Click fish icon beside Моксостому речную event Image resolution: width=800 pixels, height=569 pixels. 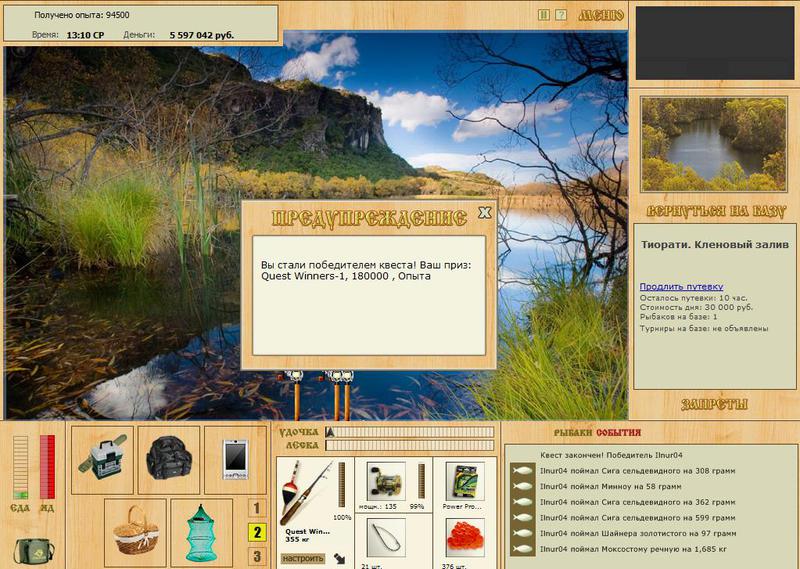pos(522,550)
